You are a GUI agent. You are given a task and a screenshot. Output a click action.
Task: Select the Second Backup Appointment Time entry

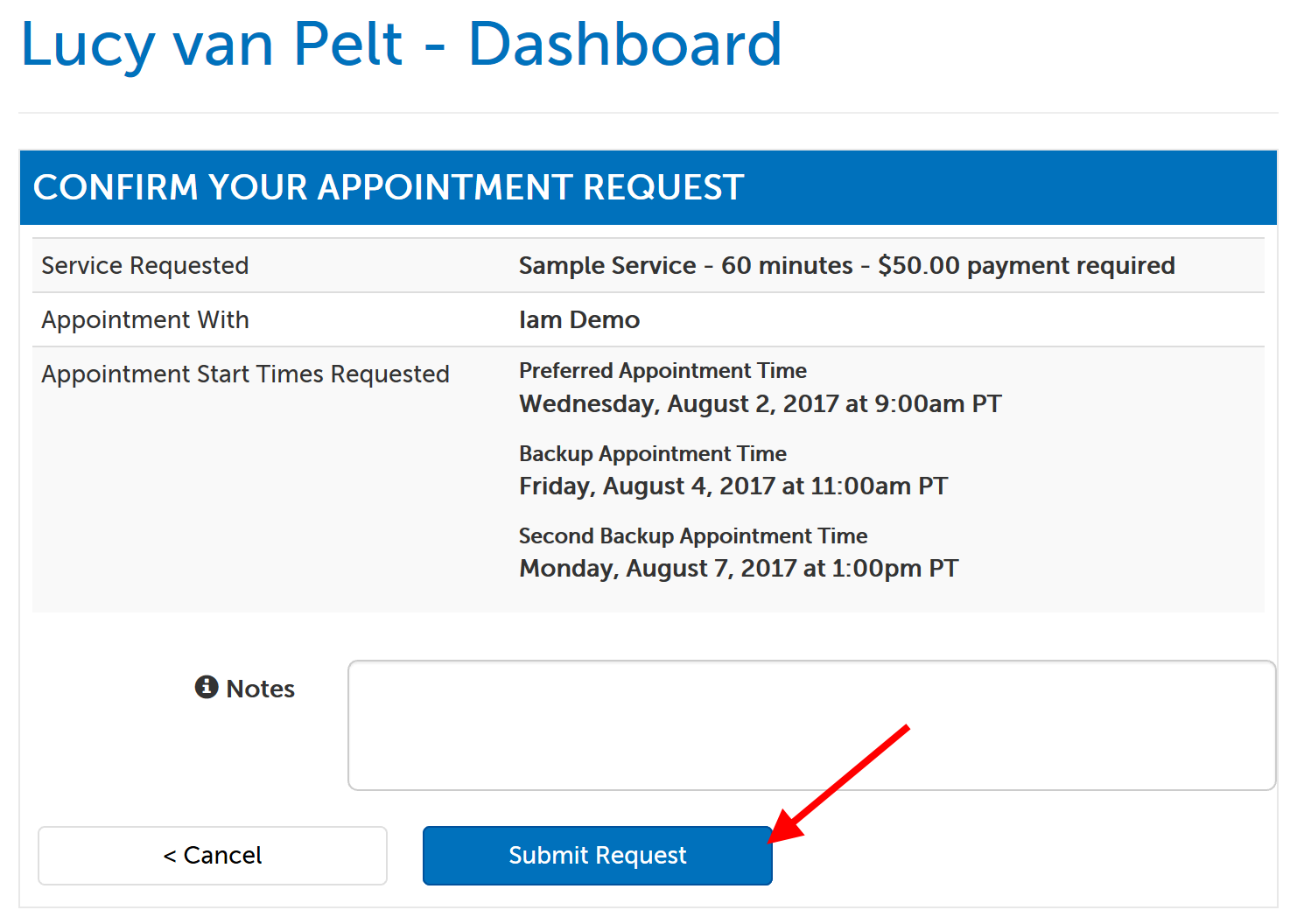[x=692, y=535]
